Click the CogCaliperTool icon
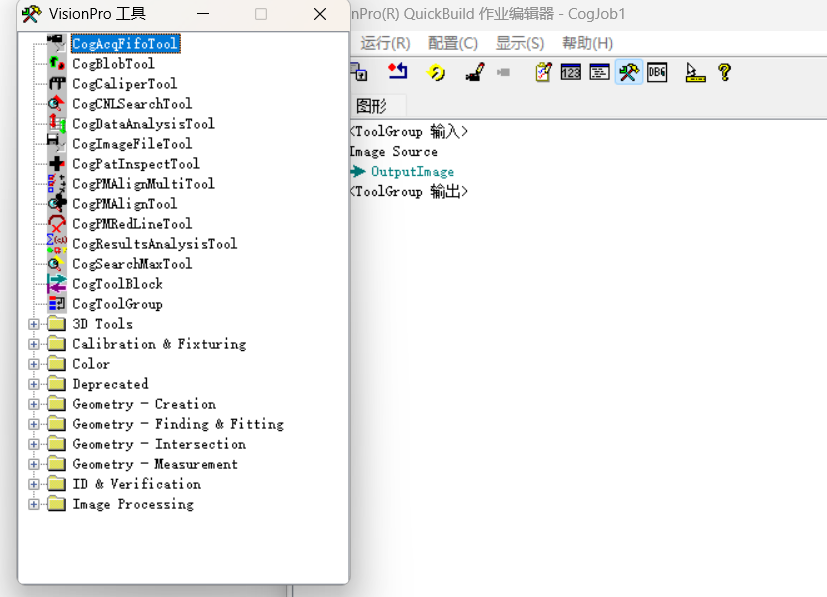The image size is (827, 597). [56, 83]
